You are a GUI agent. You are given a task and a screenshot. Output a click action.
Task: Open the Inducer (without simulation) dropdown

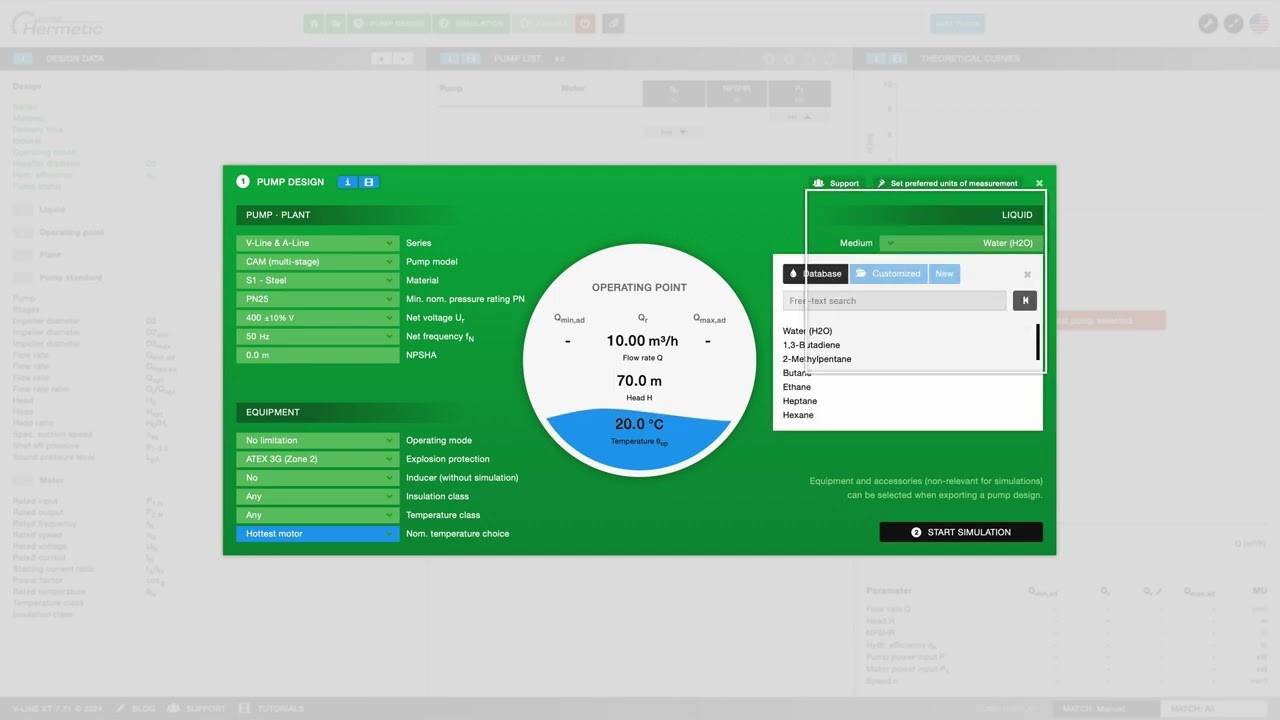point(318,477)
